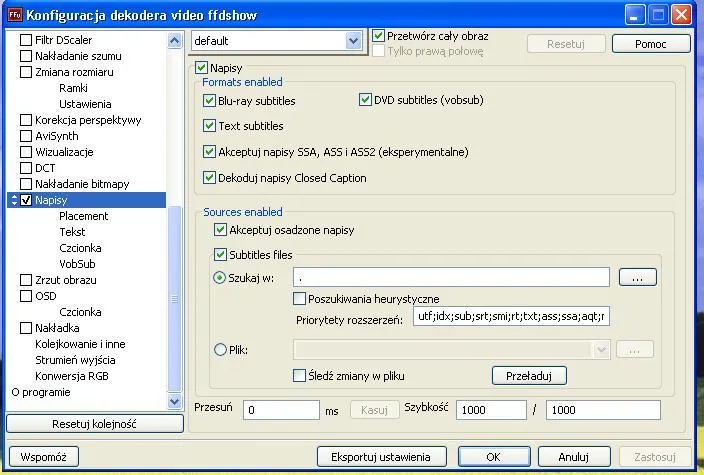Enable the Filtr DScaler checkbox
The height and width of the screenshot is (475, 704).
(27, 40)
